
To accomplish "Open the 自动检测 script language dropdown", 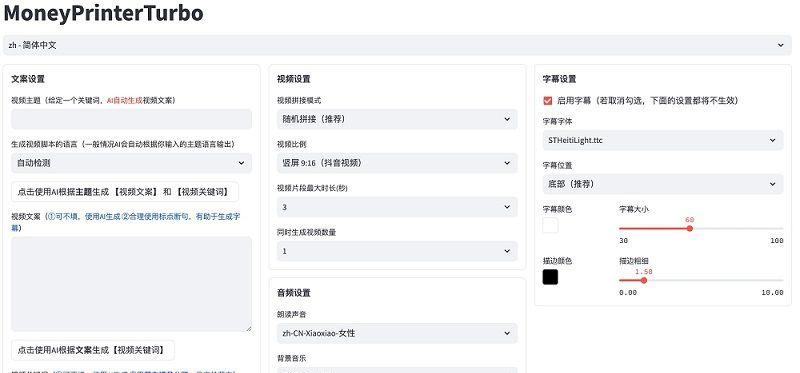I will coord(131,163).
